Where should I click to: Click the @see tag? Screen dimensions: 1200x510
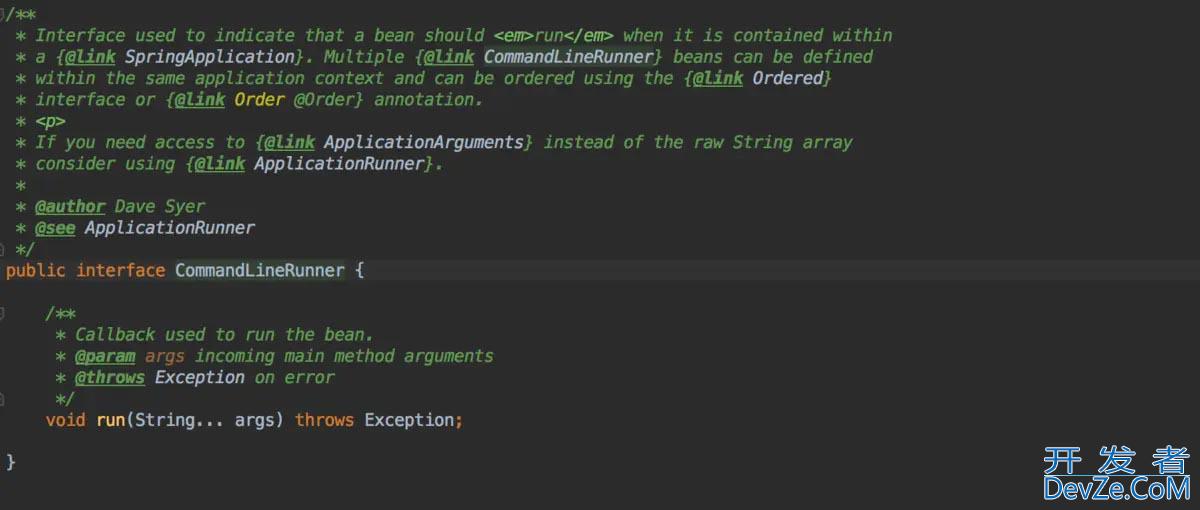55,228
